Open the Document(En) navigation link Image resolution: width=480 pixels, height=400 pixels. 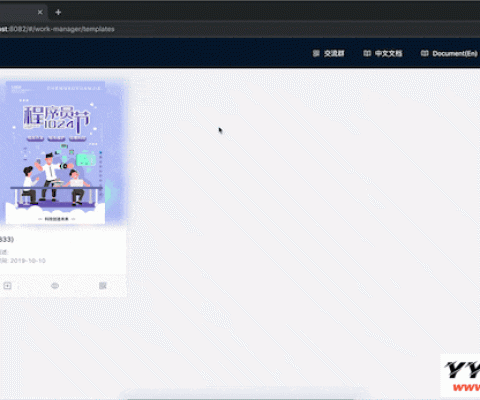[x=455, y=53]
